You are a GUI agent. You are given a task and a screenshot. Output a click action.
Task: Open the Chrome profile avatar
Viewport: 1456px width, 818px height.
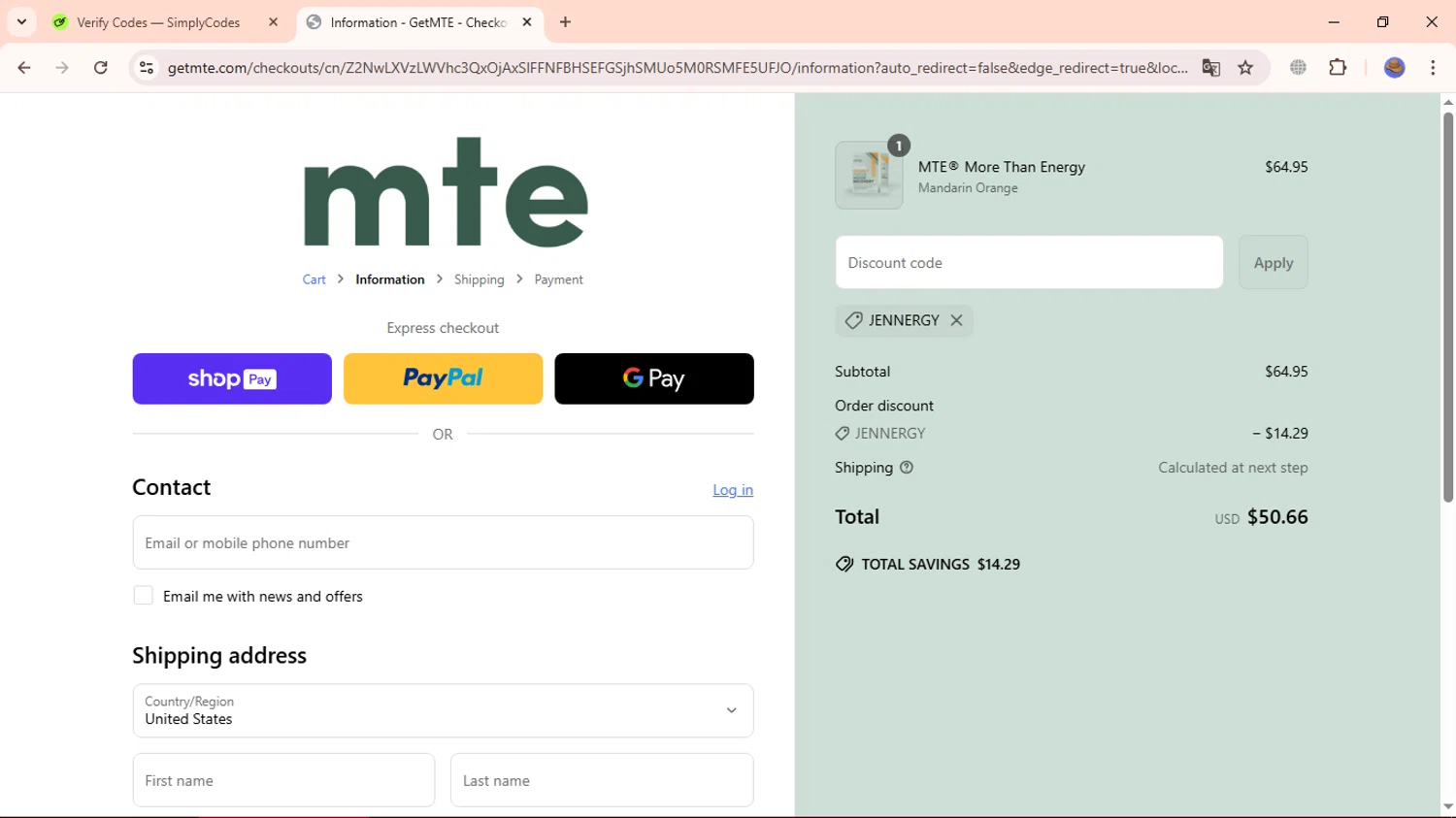click(x=1395, y=68)
